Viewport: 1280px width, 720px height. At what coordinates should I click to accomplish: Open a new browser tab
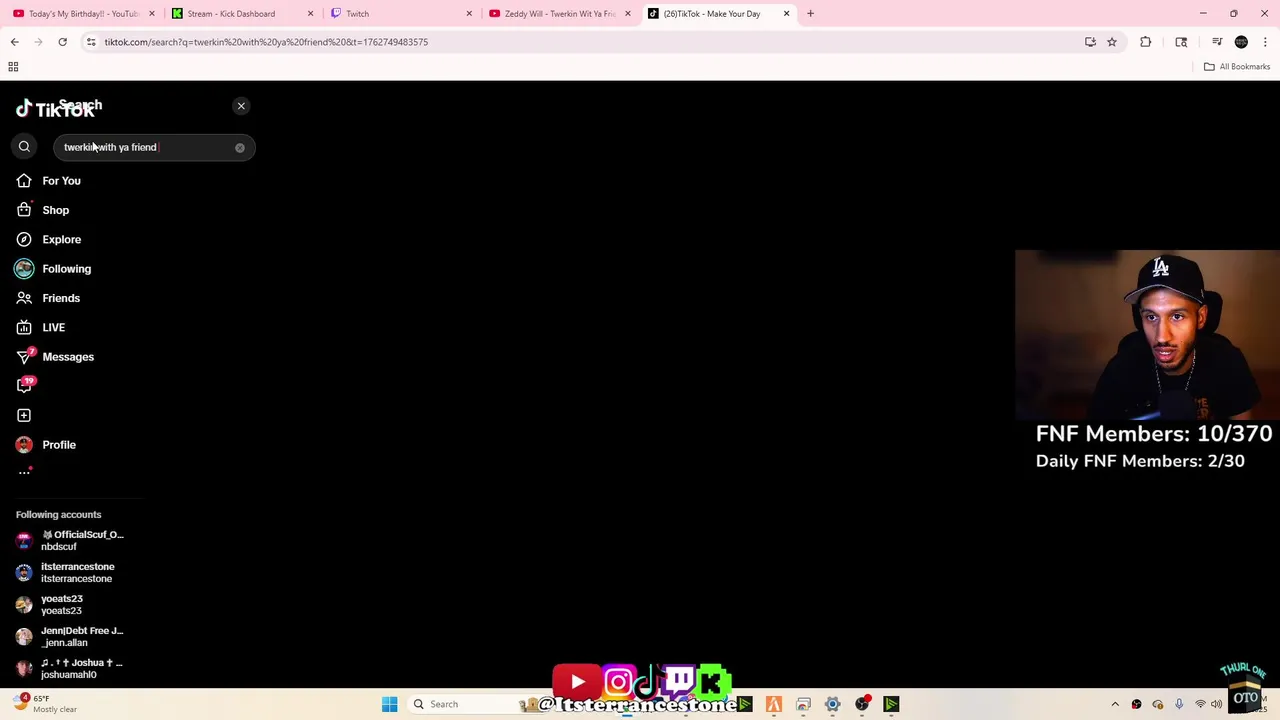pos(810,14)
